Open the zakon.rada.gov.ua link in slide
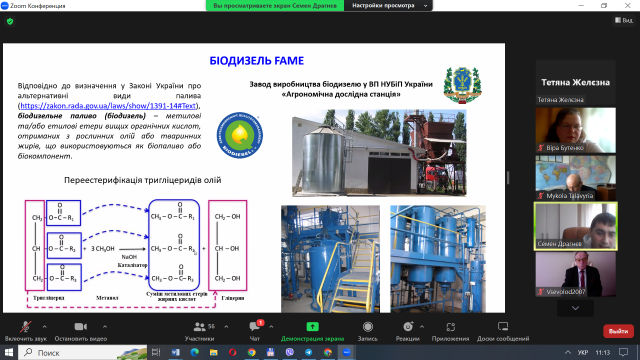 [x=108, y=106]
